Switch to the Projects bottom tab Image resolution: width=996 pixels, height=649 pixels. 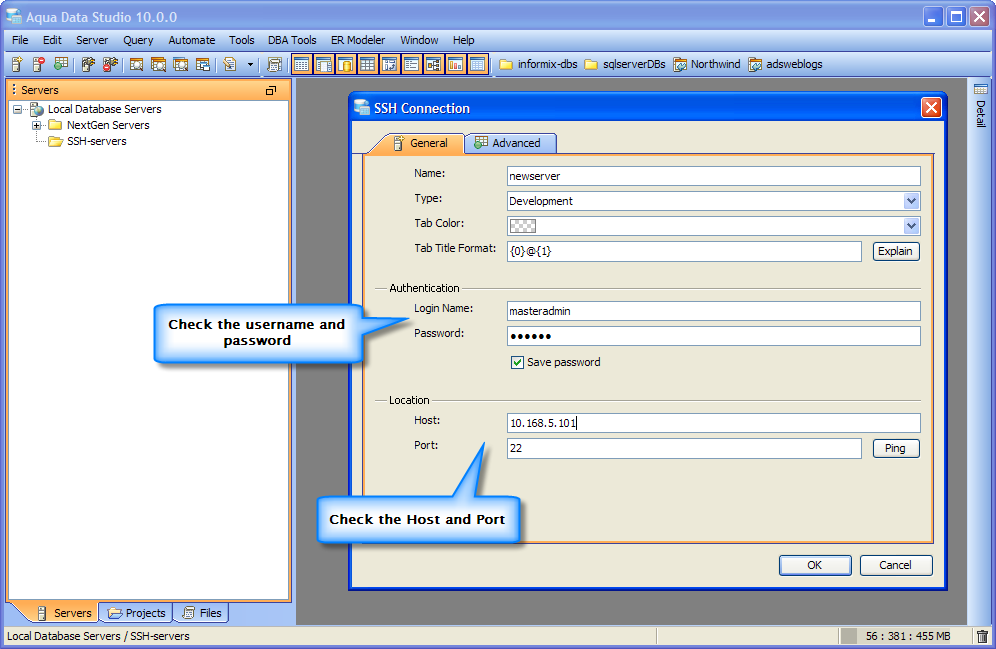click(x=137, y=613)
